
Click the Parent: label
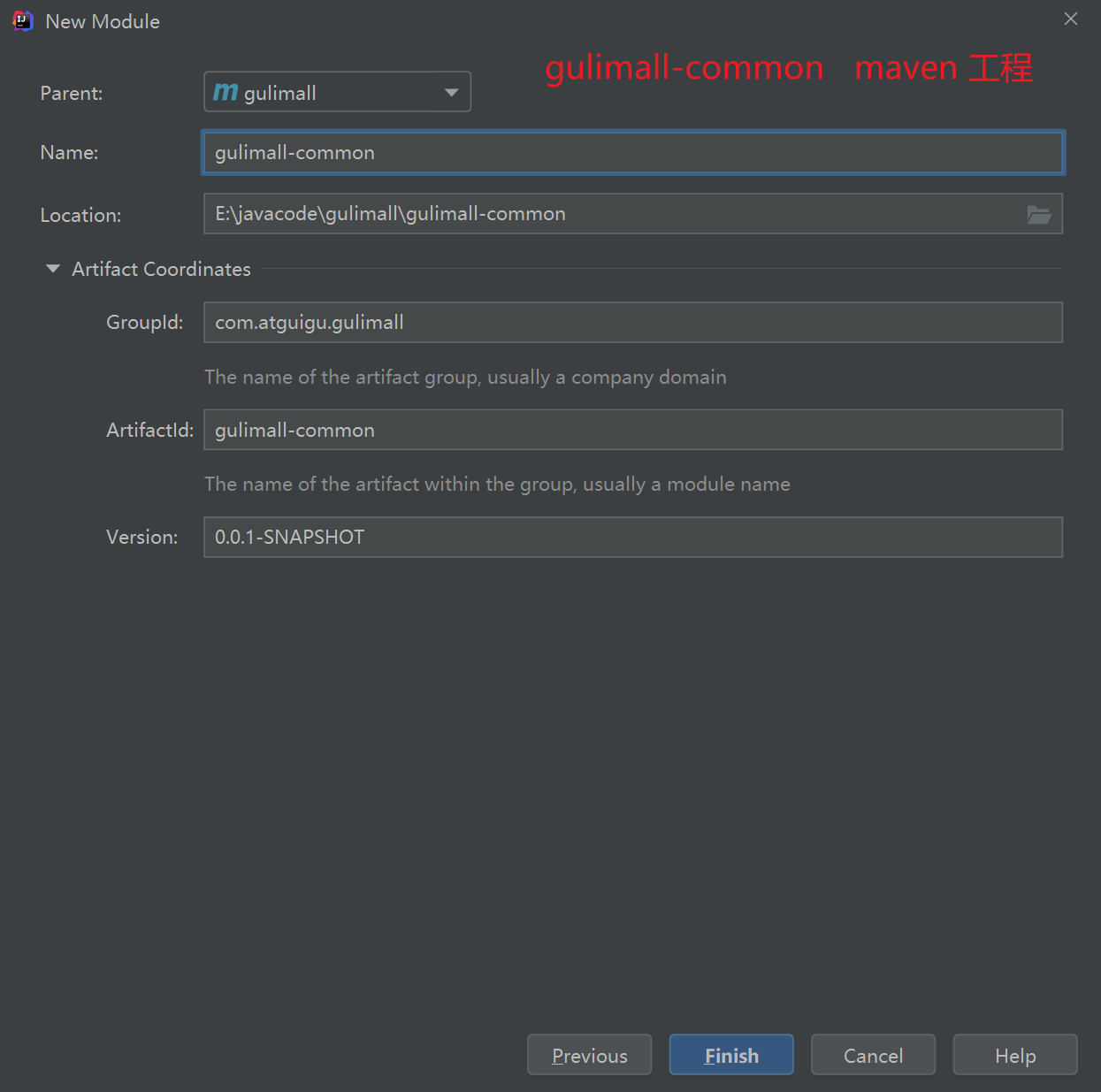tap(72, 93)
